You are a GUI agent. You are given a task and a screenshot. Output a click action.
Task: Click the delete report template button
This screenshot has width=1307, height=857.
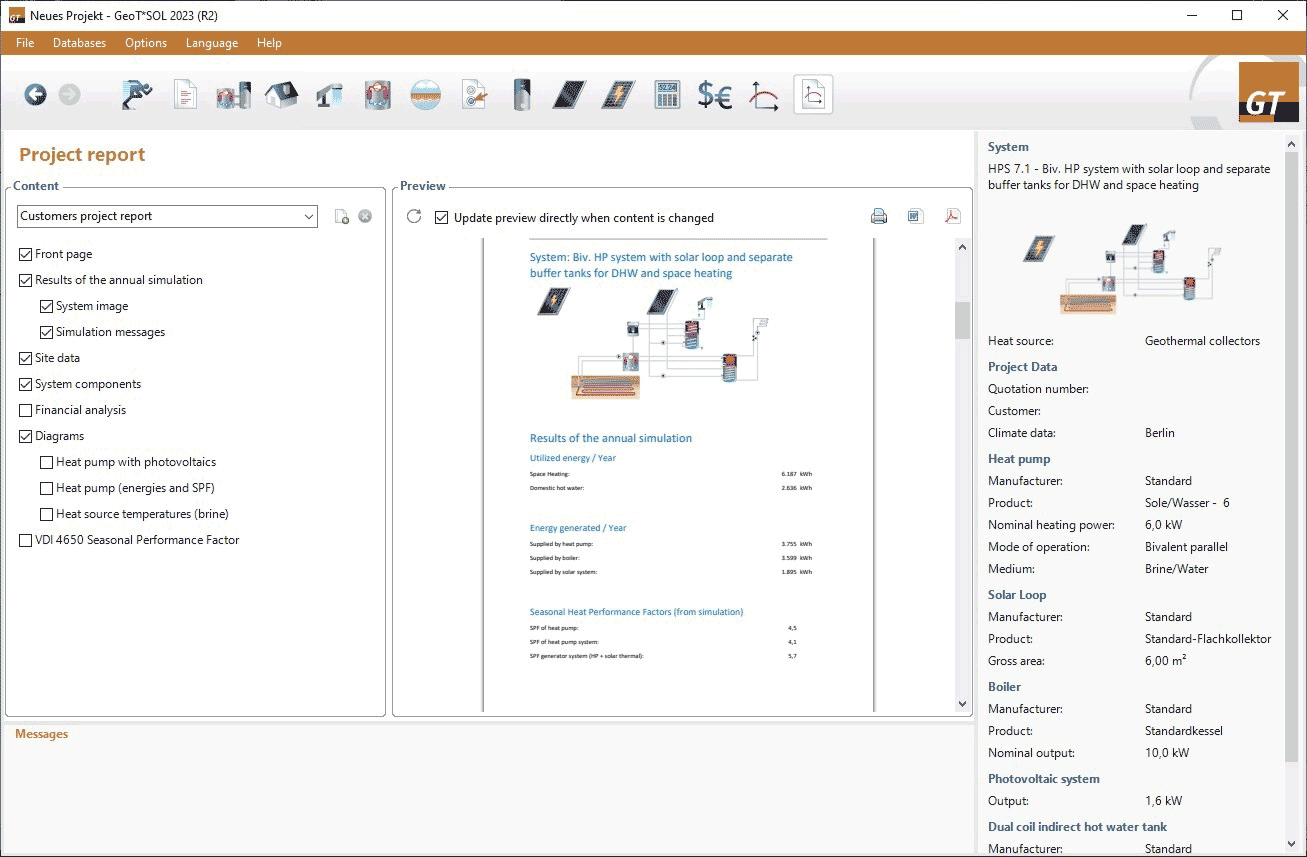click(365, 216)
